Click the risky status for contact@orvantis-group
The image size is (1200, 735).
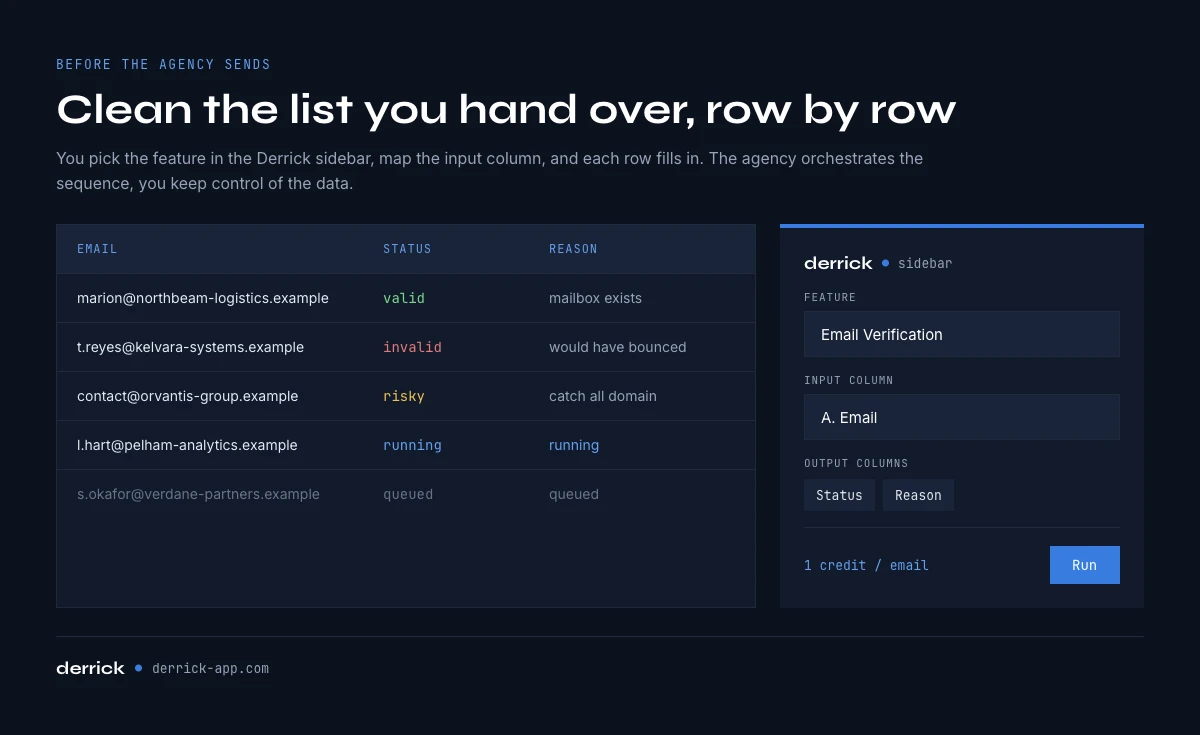point(404,396)
